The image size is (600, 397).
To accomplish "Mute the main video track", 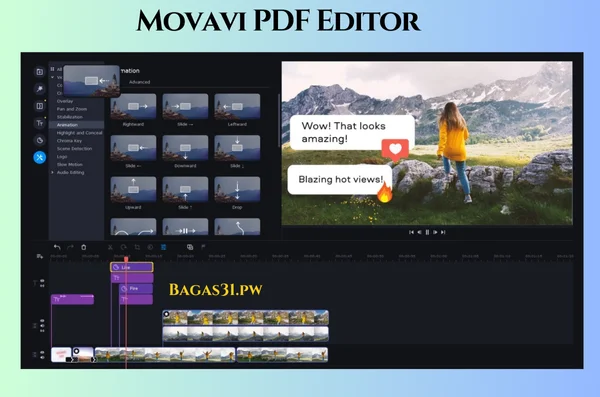I will pos(42,358).
